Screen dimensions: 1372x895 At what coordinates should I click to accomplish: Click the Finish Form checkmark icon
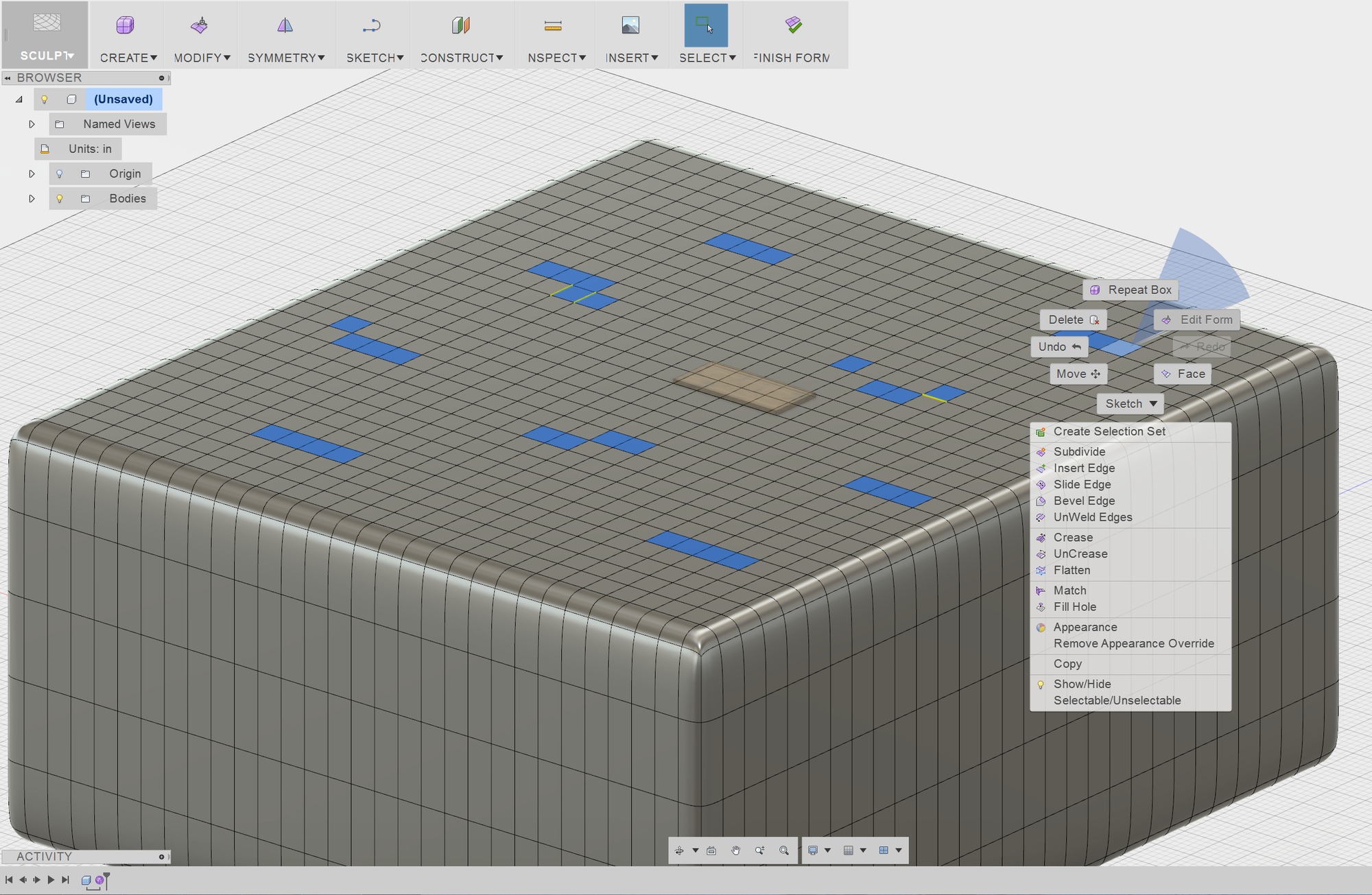(794, 25)
